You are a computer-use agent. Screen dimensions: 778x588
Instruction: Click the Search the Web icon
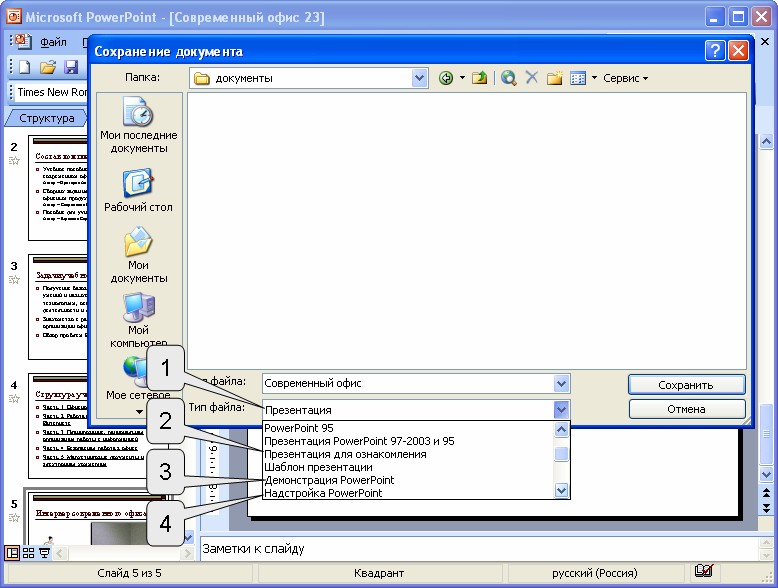509,78
